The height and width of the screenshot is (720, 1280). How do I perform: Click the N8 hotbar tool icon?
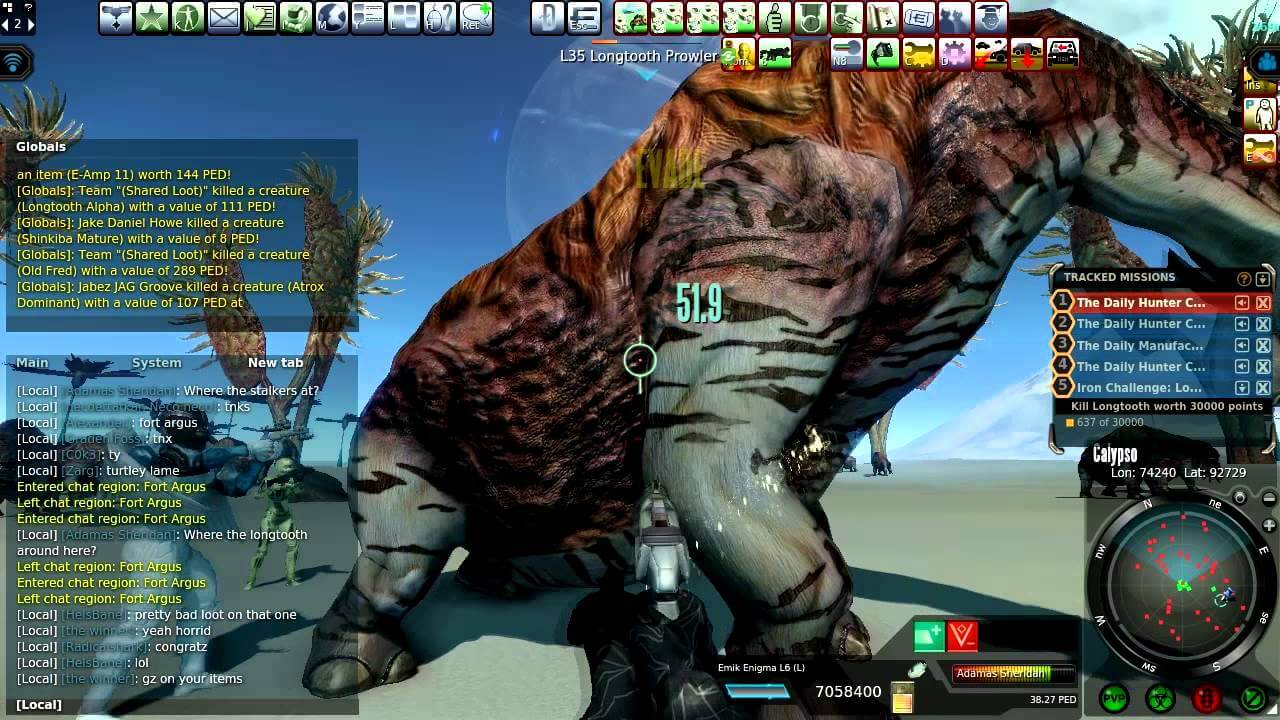tap(846, 53)
